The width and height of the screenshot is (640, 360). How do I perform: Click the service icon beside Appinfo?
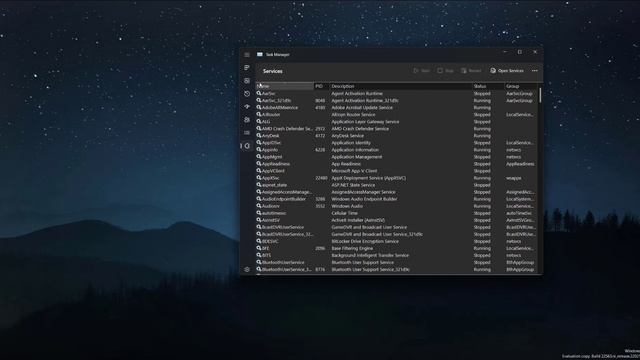point(259,150)
